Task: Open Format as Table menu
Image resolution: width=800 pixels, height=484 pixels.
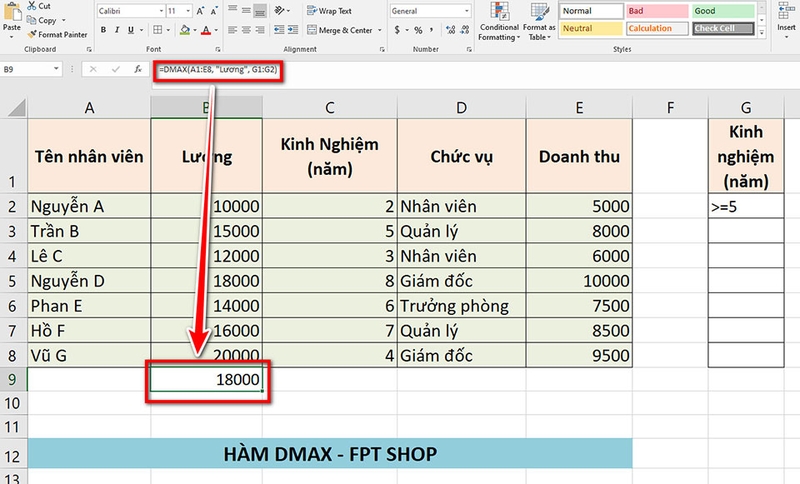Action: coord(539,21)
